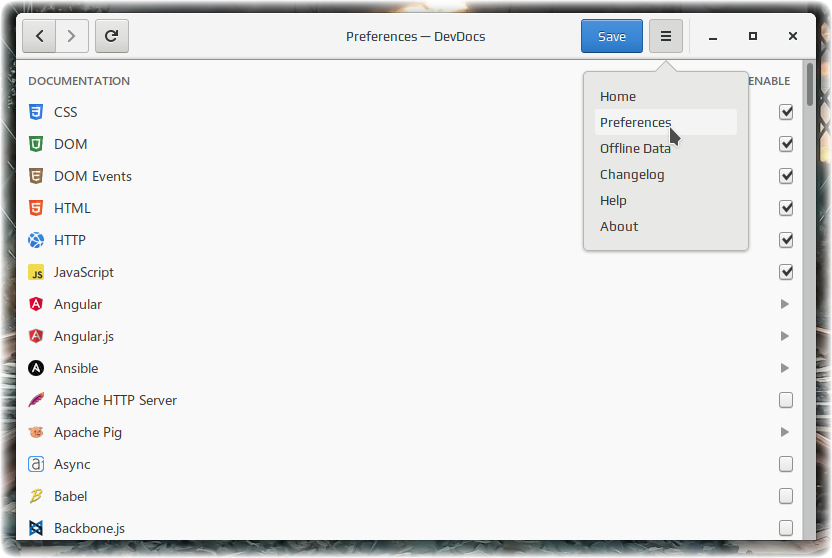The height and width of the screenshot is (558, 832).
Task: Click the Apache Pig icon
Action: tap(36, 432)
